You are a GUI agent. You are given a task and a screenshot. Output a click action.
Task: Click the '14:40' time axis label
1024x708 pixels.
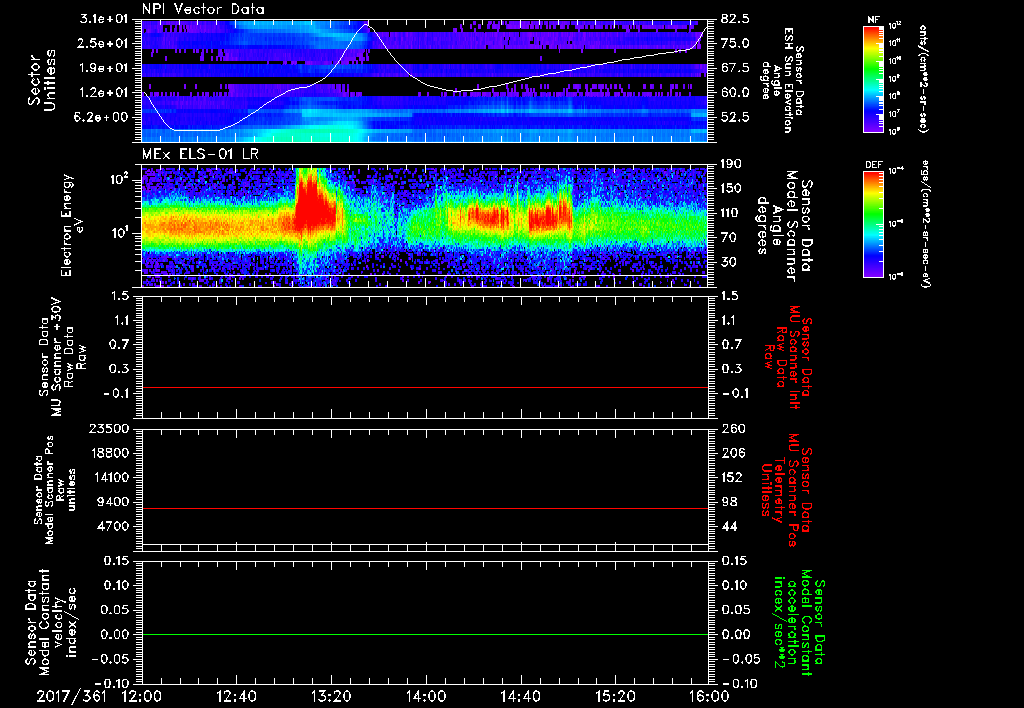tap(520, 696)
